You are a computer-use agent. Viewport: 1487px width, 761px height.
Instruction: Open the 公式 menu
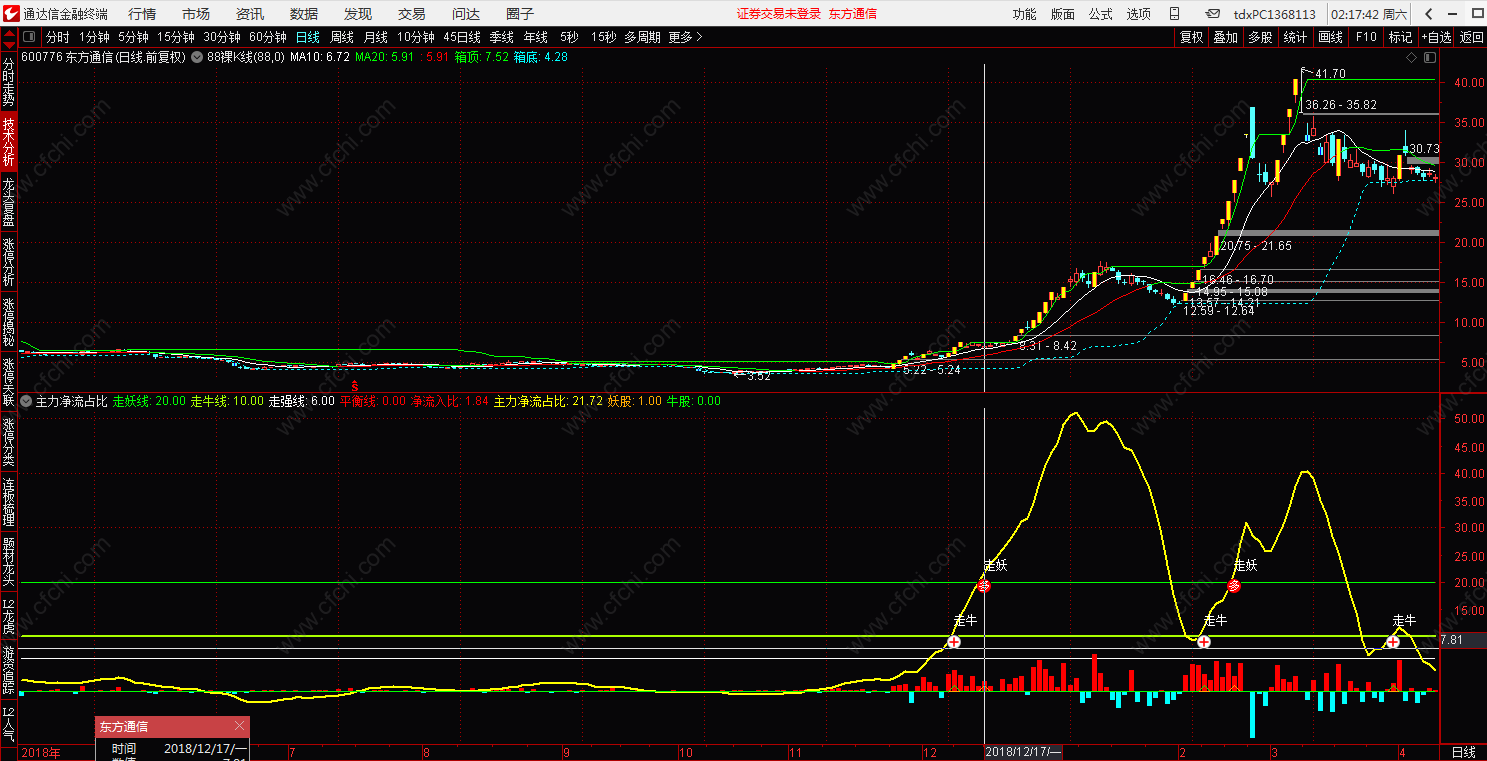(x=1101, y=14)
